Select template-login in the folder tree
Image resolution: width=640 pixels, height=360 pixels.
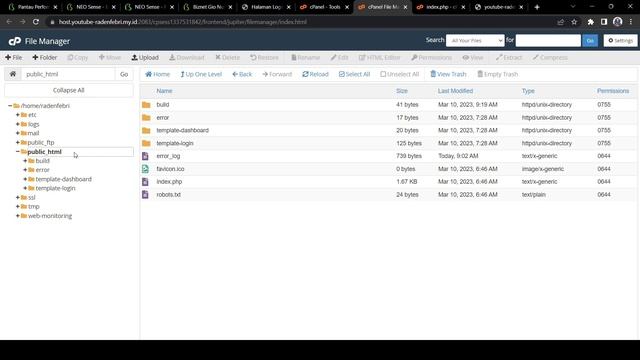point(56,188)
